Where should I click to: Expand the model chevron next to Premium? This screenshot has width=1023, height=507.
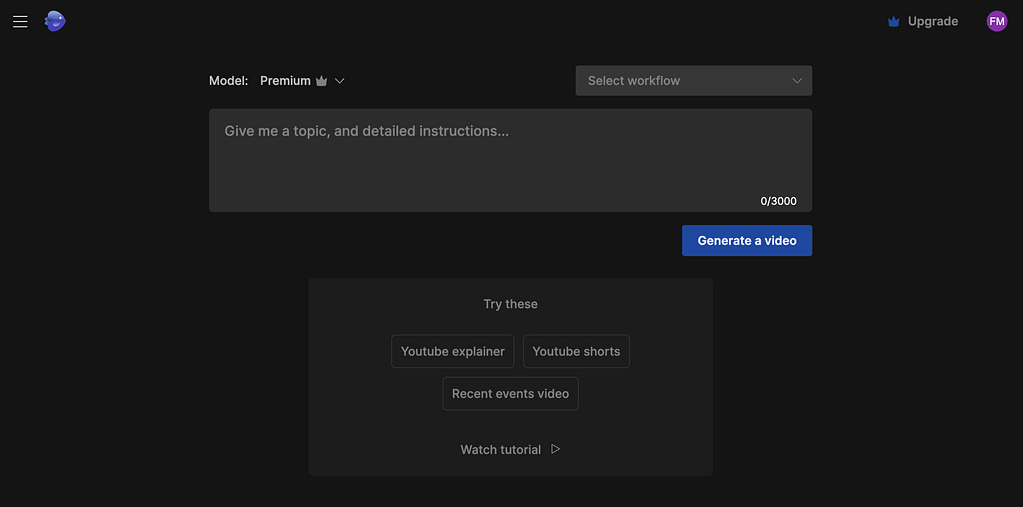tap(340, 81)
